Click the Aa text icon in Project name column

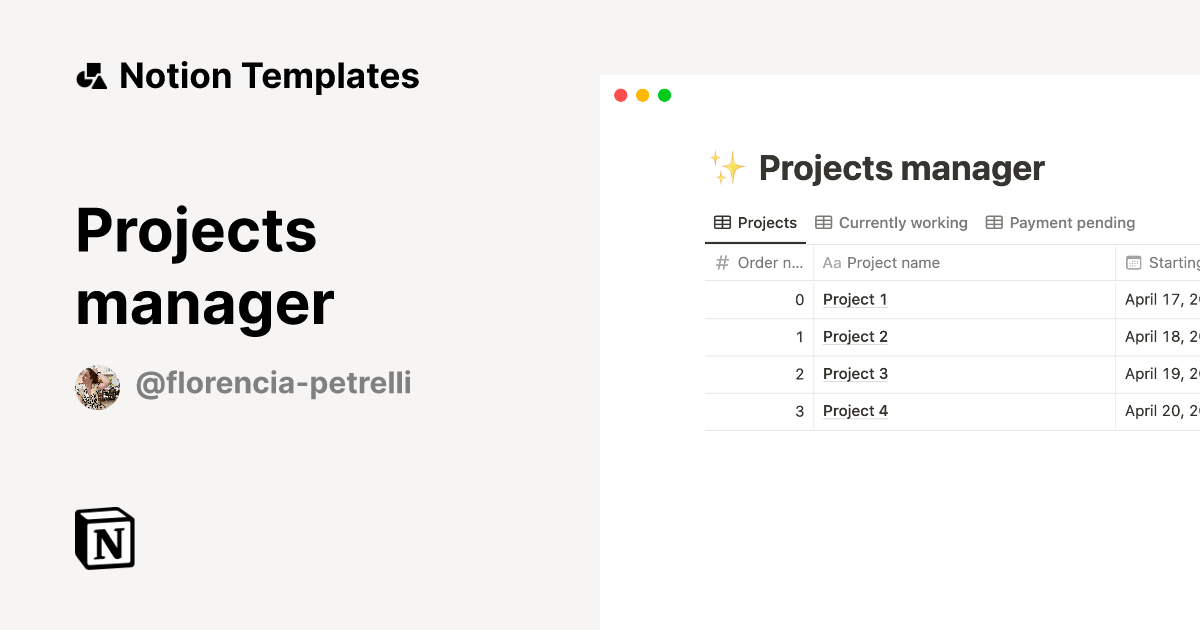pyautogui.click(x=830, y=262)
